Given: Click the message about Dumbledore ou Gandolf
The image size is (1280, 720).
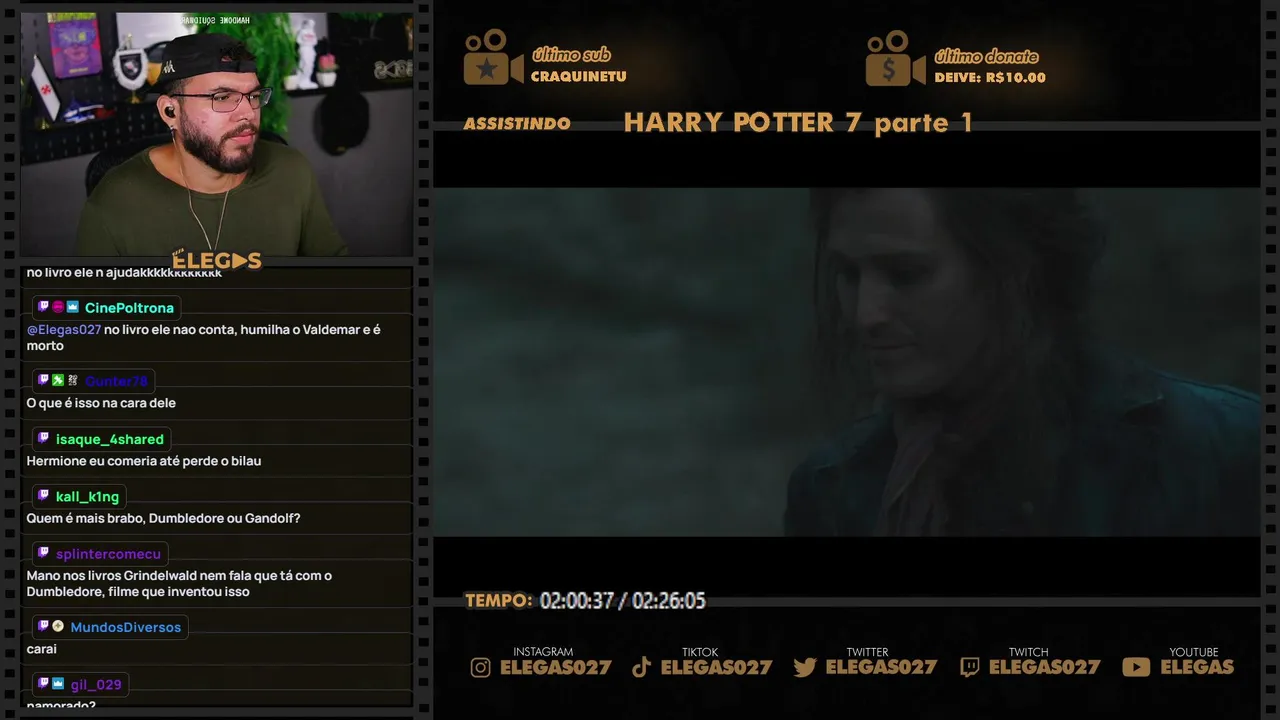Looking at the screenshot, I should [163, 518].
